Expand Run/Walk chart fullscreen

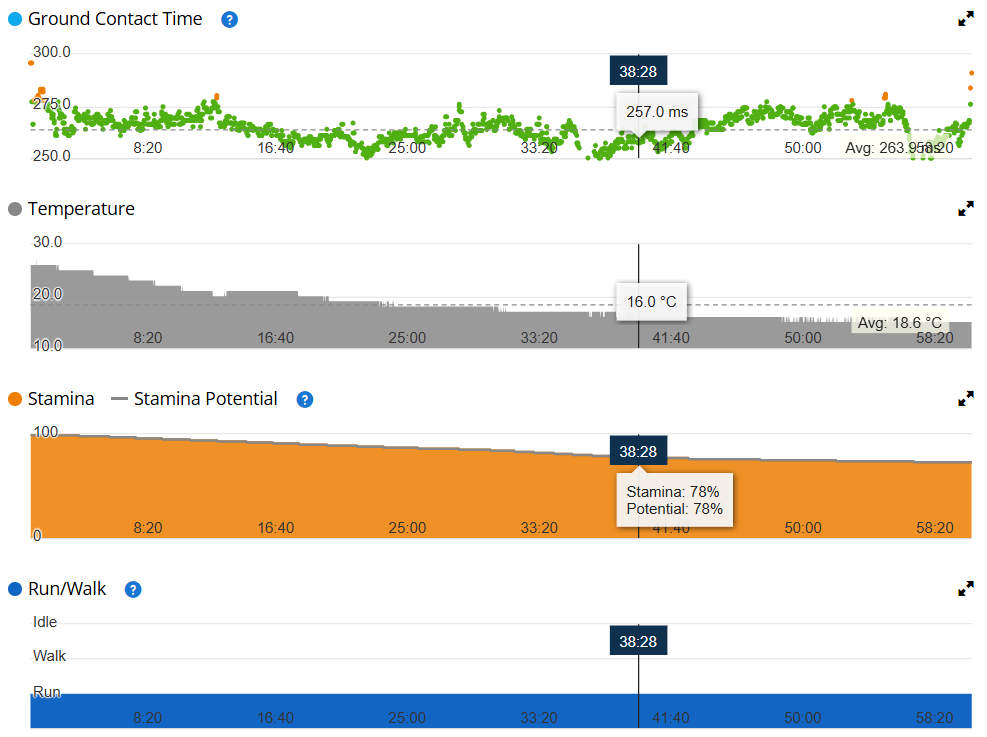click(x=966, y=589)
